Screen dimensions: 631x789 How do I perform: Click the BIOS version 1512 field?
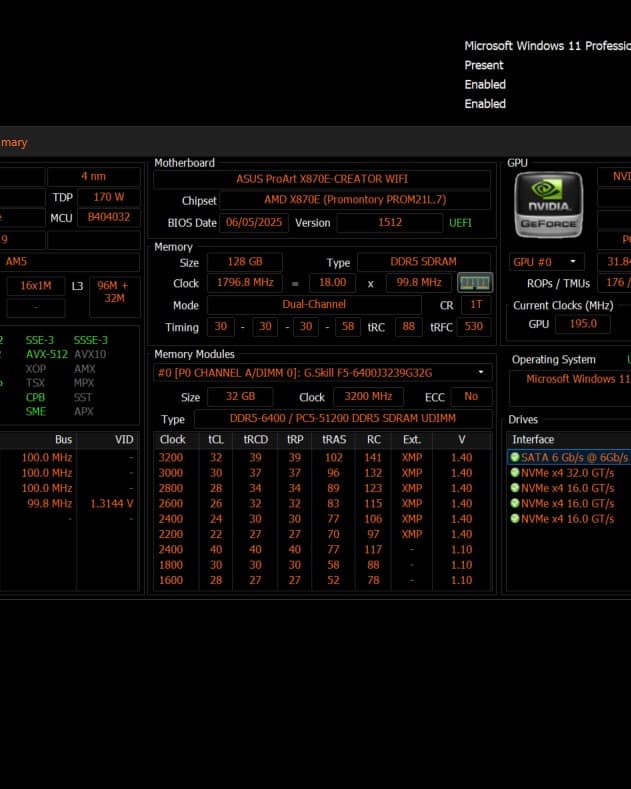click(389, 222)
